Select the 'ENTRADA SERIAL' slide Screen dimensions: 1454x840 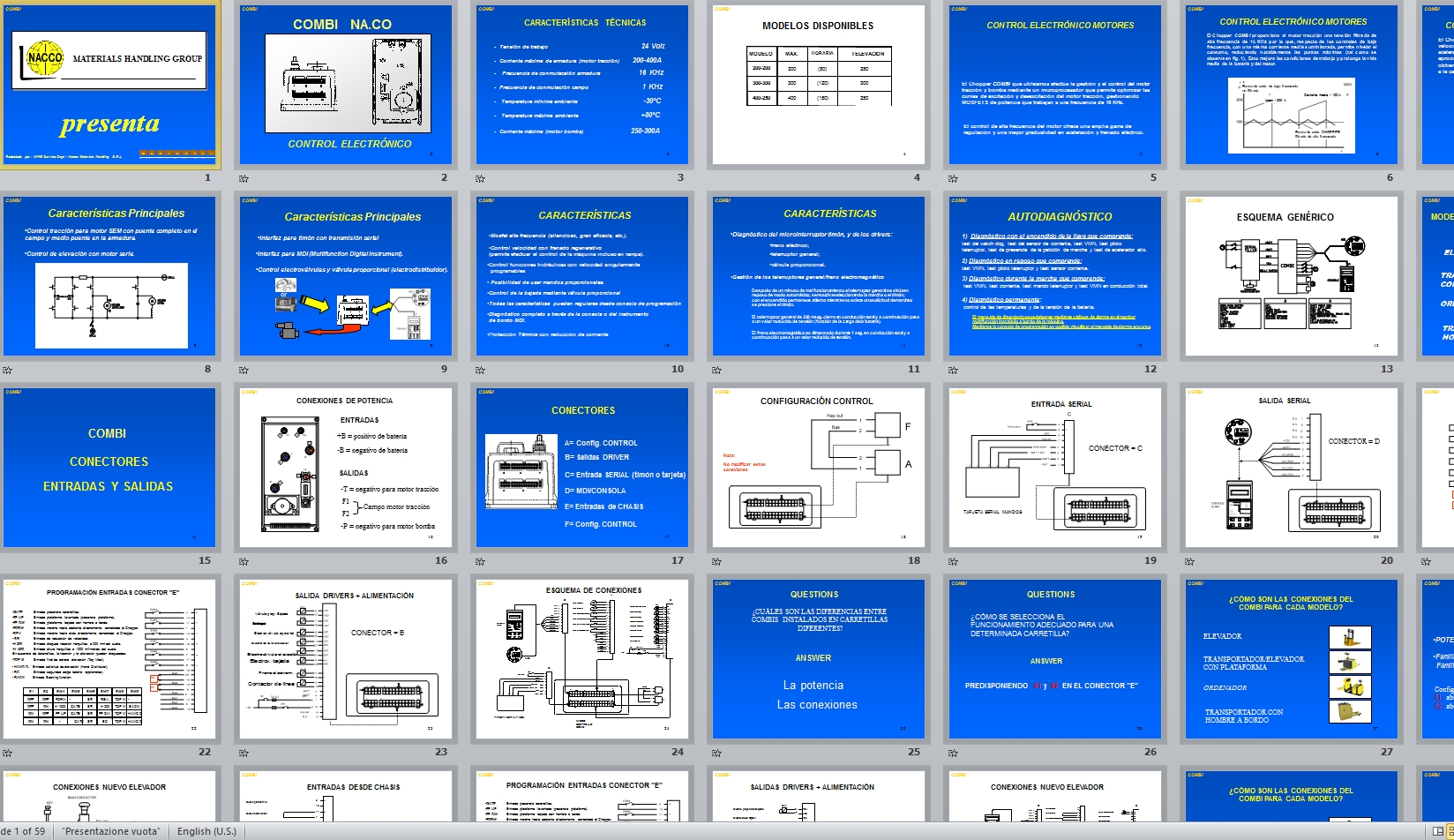[x=1055, y=468]
